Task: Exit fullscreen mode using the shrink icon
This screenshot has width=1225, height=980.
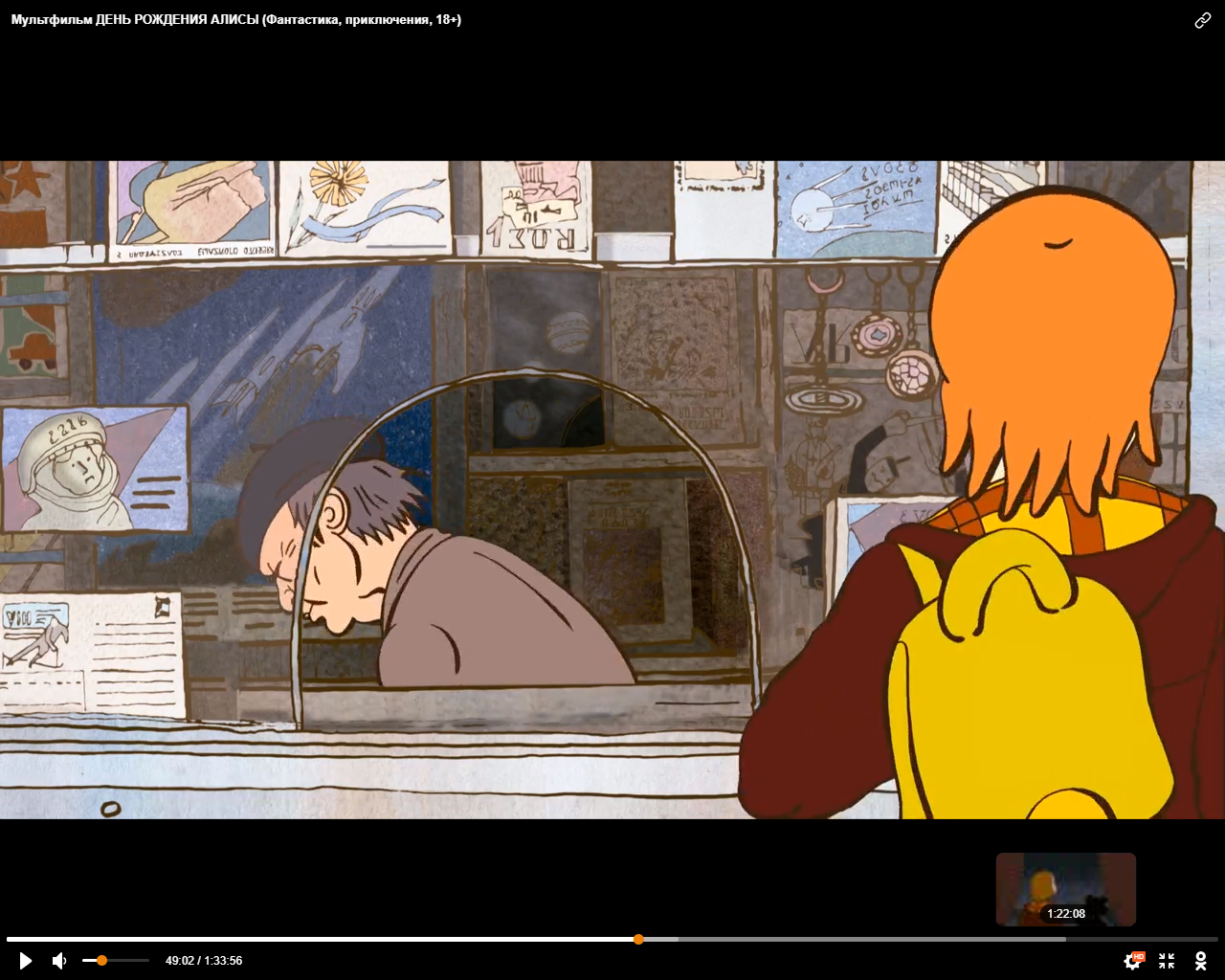Action: (1167, 961)
